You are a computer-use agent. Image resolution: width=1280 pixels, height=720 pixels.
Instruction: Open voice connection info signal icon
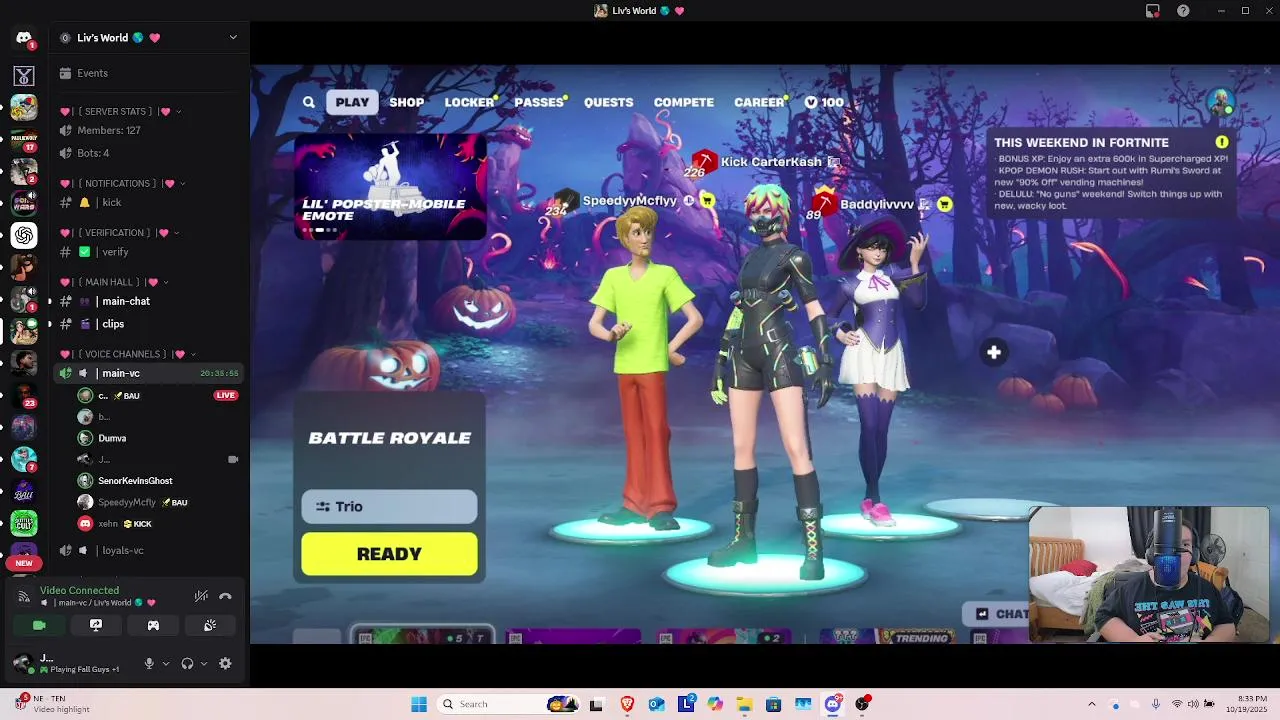pos(24,596)
